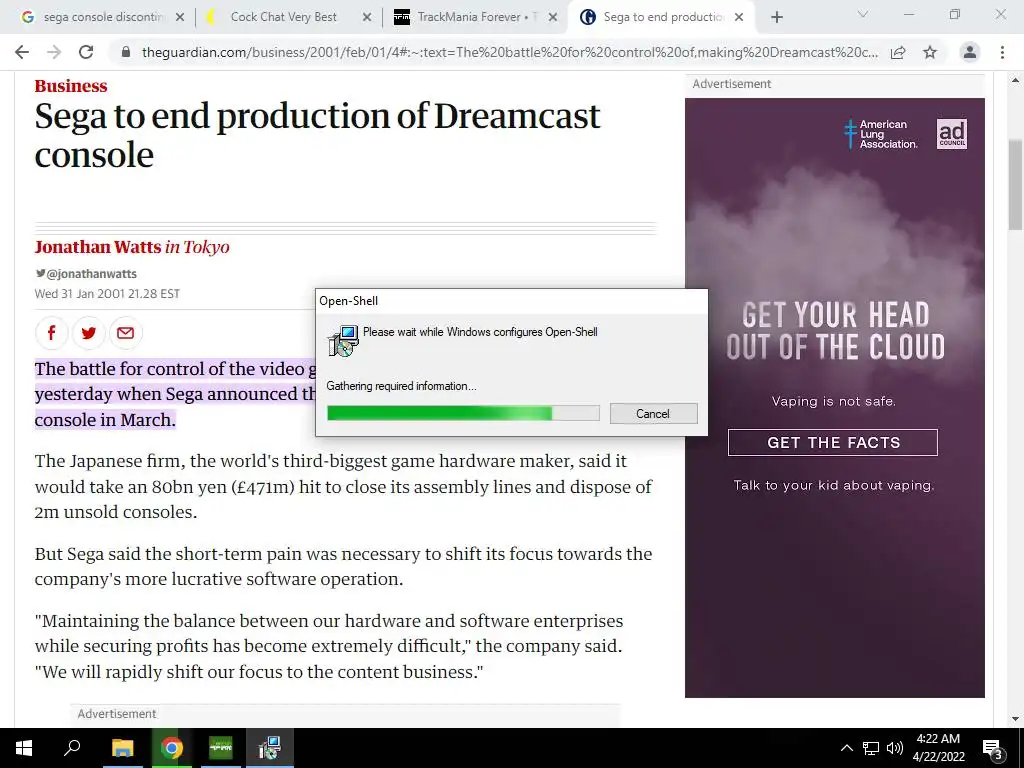Expand the tab search chevron
This screenshot has height=768, width=1024.
[x=863, y=14]
